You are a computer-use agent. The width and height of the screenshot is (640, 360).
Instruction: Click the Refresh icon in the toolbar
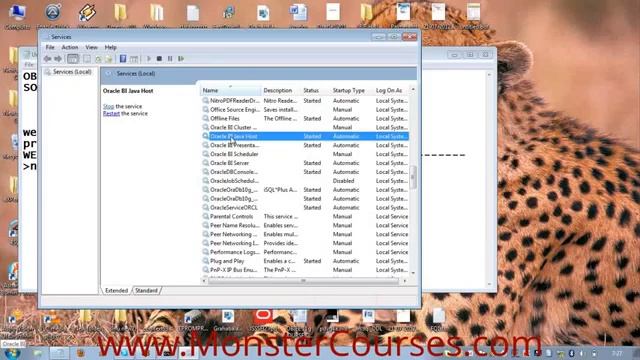coord(98,59)
